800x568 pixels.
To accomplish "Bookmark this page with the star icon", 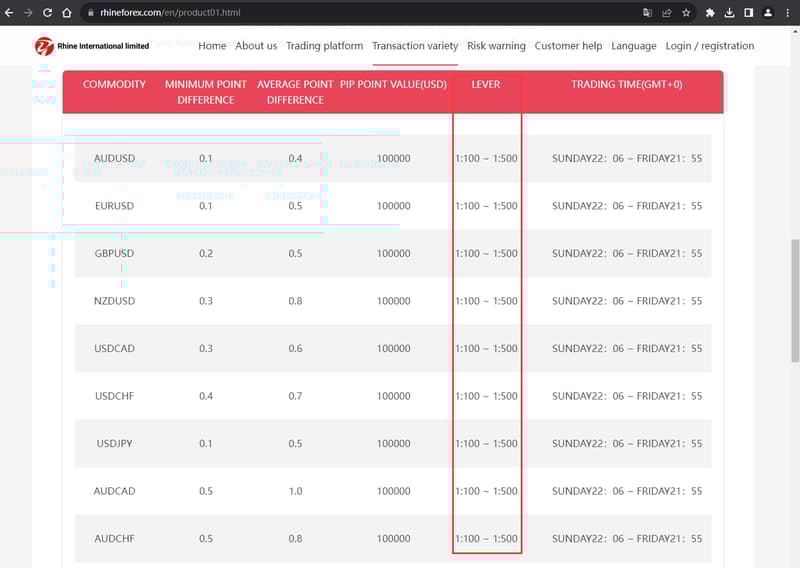I will click(686, 13).
